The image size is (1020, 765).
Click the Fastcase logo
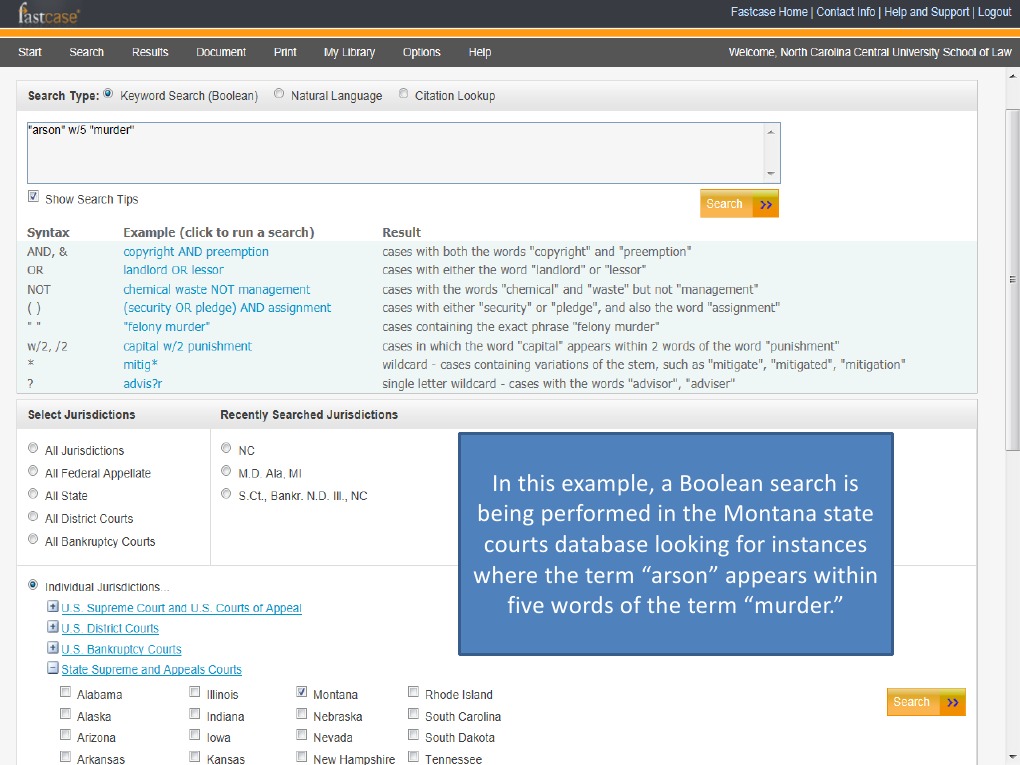tap(49, 14)
